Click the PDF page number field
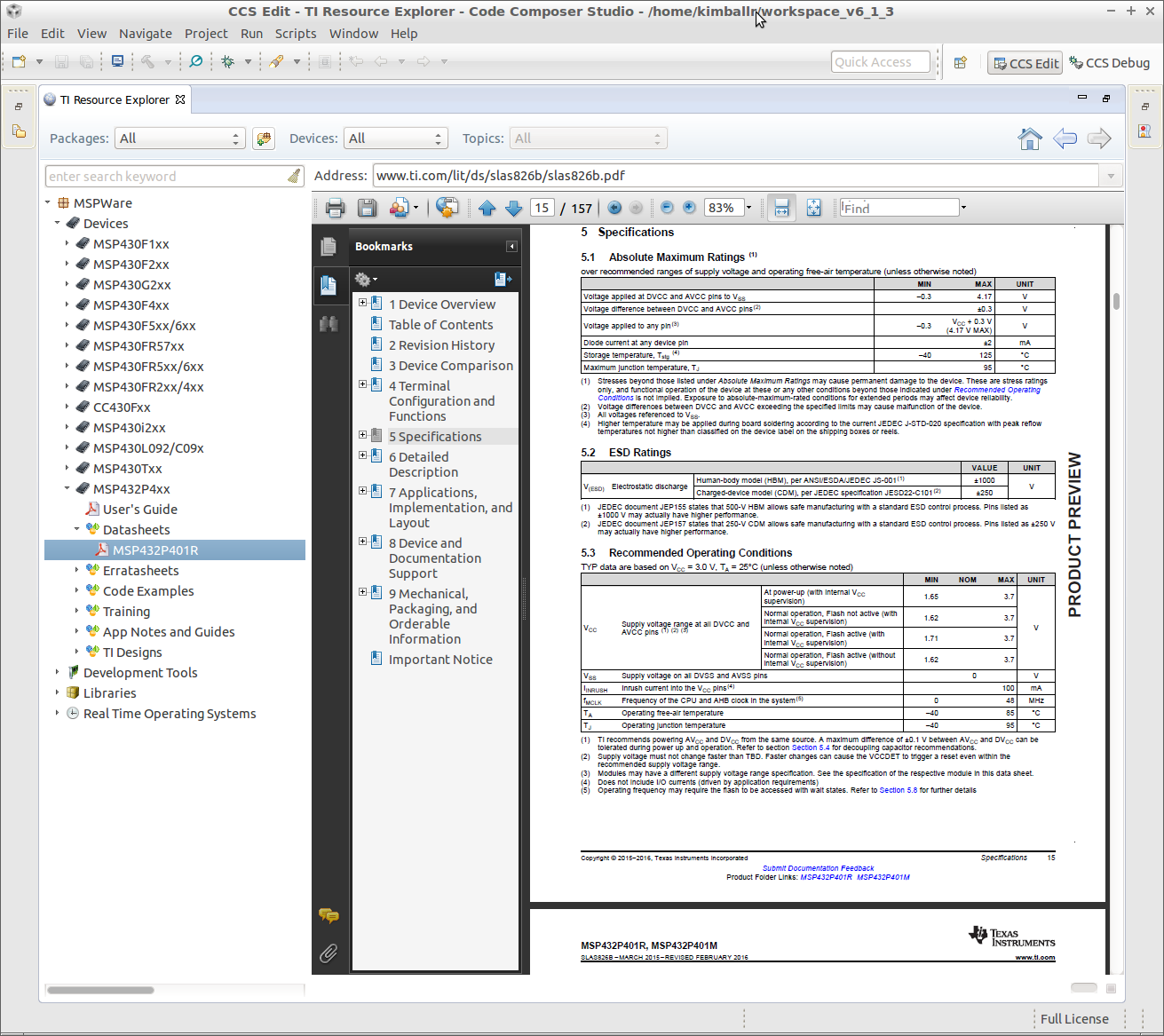The image size is (1164, 1036). 542,208
